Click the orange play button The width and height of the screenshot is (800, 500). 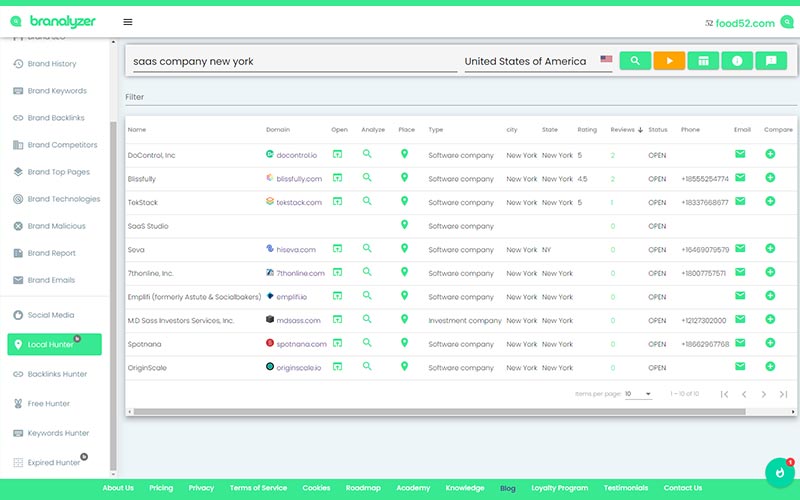tap(669, 61)
